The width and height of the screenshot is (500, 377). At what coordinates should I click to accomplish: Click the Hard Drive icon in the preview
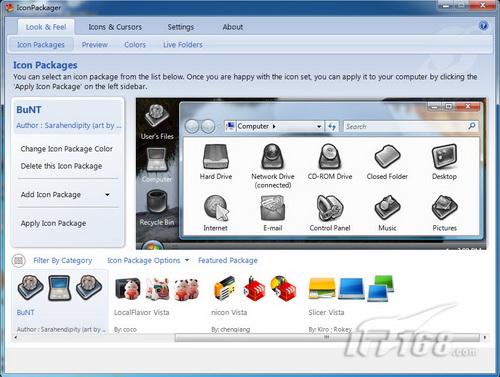click(216, 157)
